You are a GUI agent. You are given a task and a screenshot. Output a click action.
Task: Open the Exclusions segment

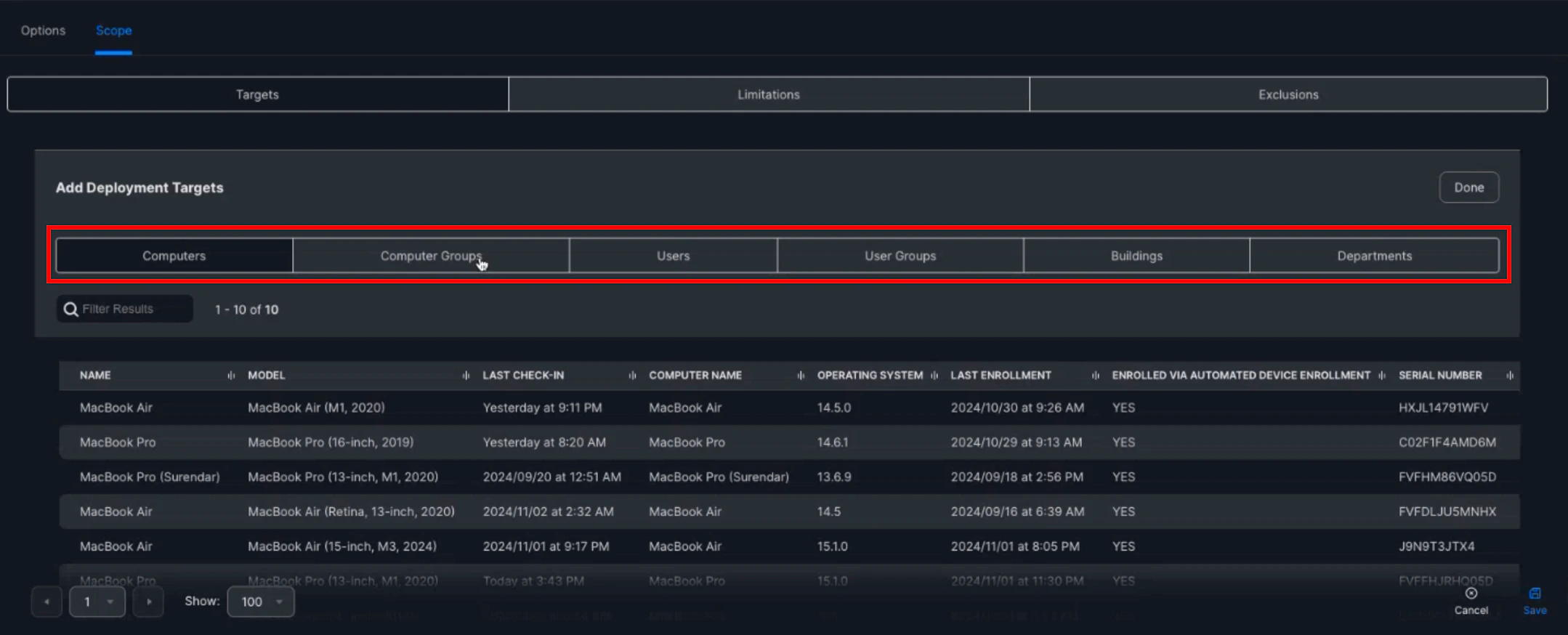[1288, 94]
